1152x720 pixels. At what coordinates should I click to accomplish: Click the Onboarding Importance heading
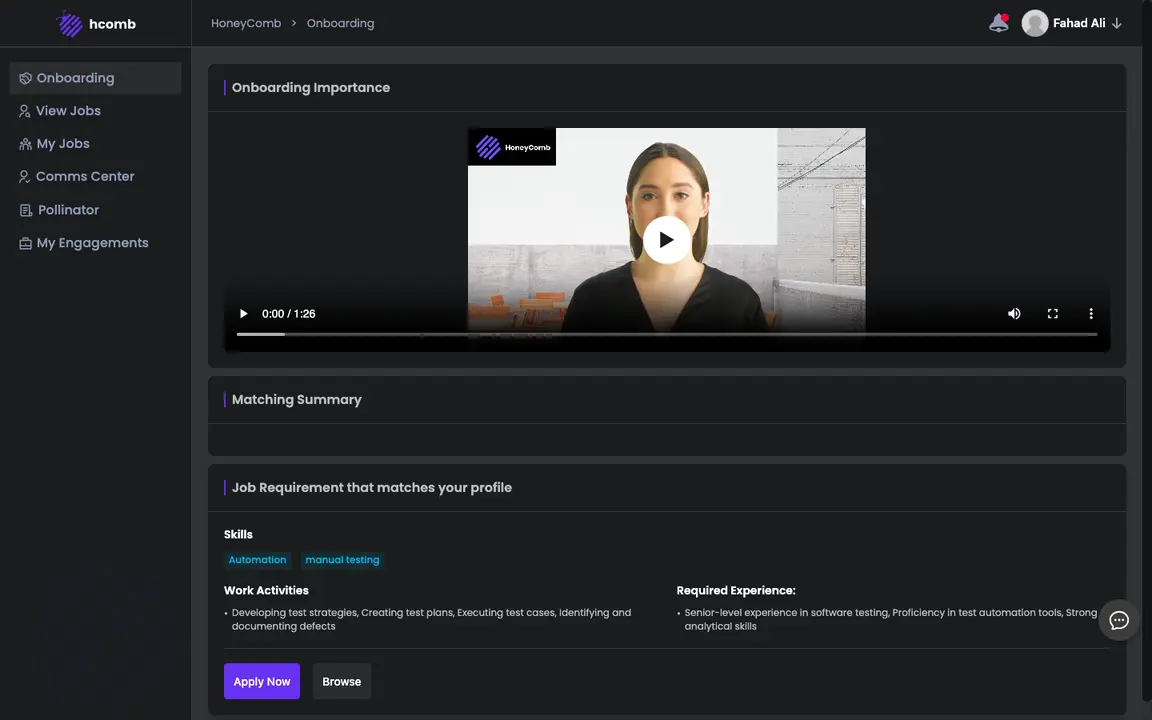311,87
